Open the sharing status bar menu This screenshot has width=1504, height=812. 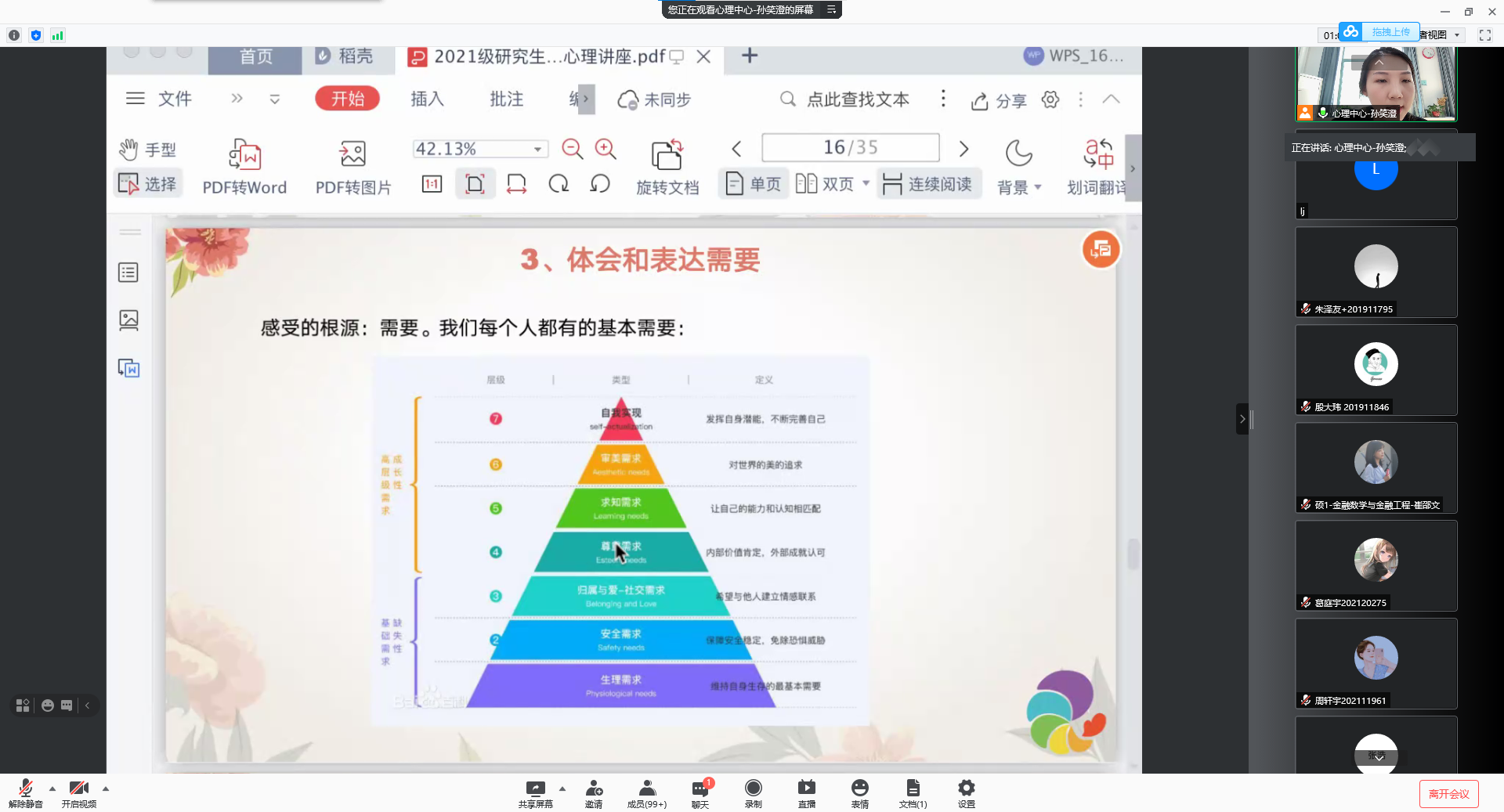(832, 9)
